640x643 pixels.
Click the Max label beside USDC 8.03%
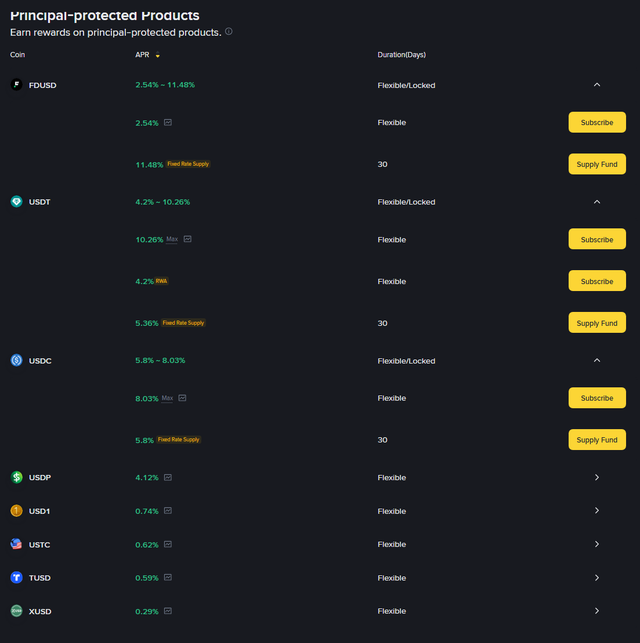point(168,398)
